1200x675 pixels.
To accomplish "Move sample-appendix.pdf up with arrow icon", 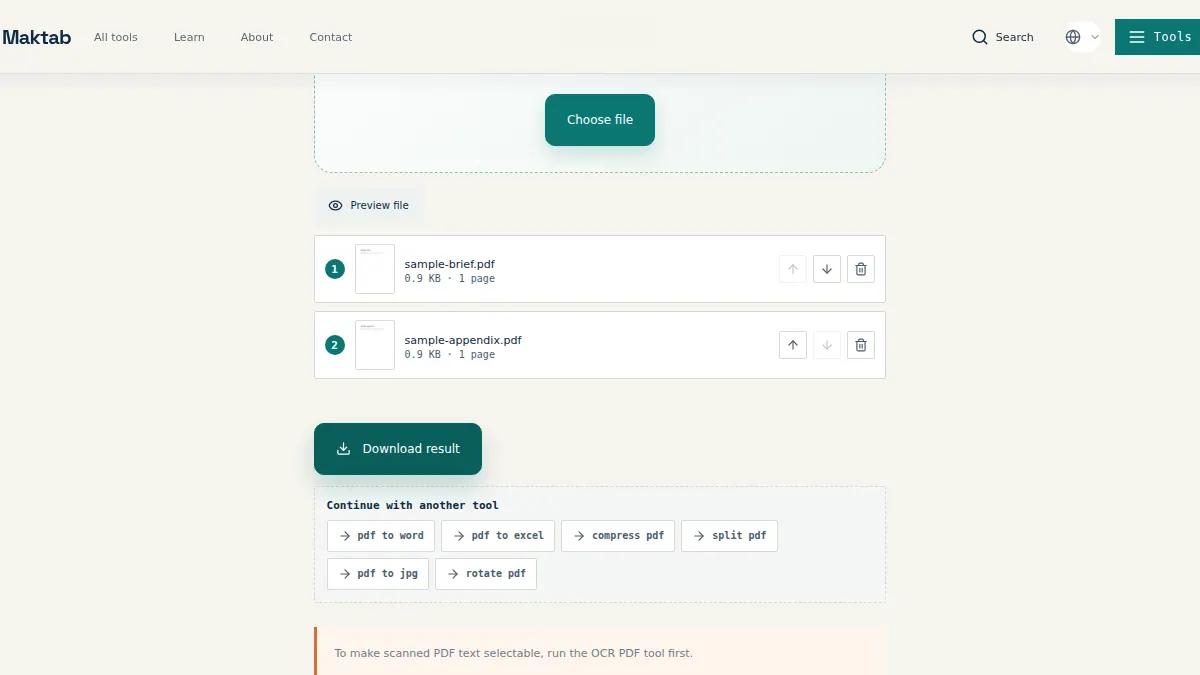I will click(793, 345).
